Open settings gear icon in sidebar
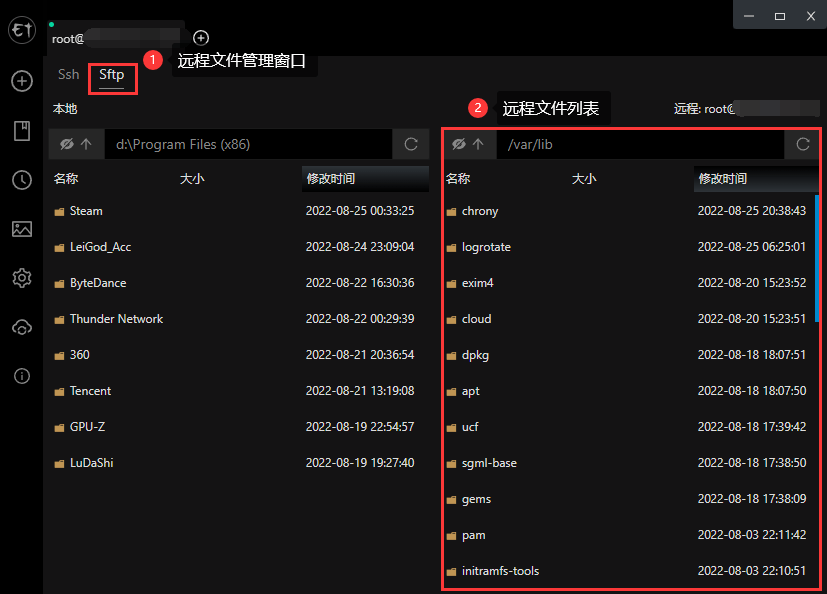The image size is (827, 594). coord(22,277)
